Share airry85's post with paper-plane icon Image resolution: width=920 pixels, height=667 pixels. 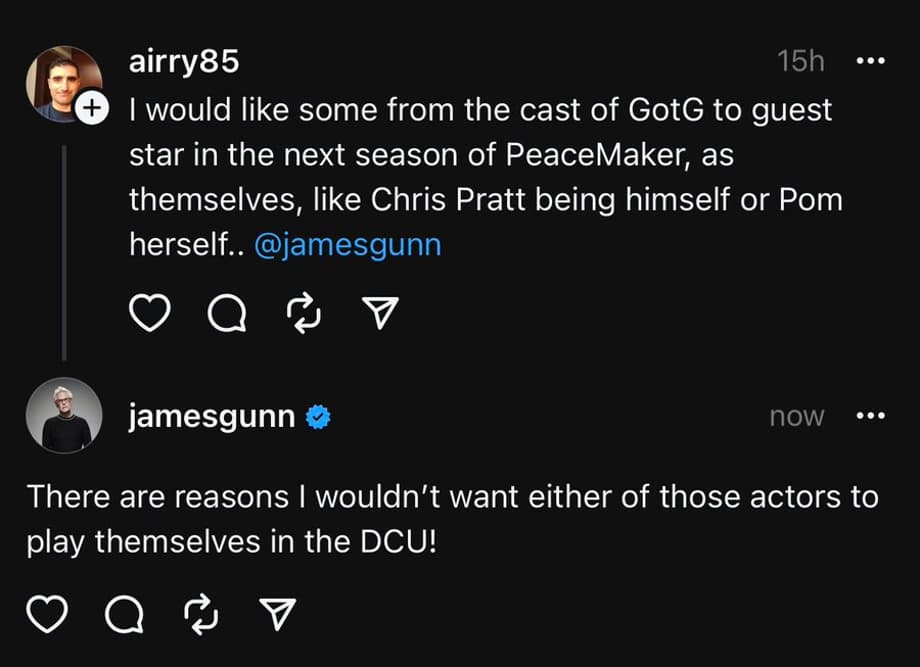tap(379, 315)
